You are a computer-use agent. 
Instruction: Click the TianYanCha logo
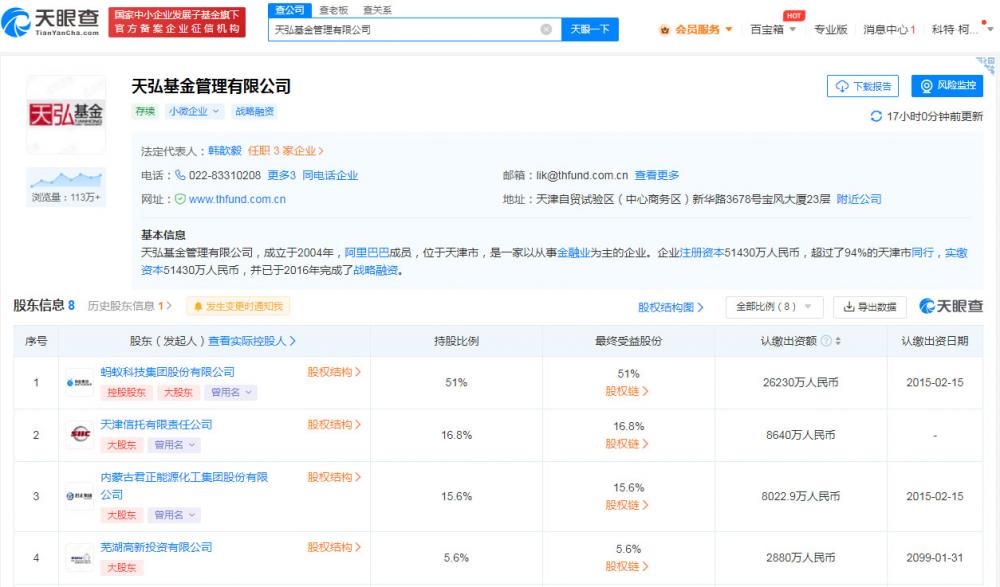[51, 22]
